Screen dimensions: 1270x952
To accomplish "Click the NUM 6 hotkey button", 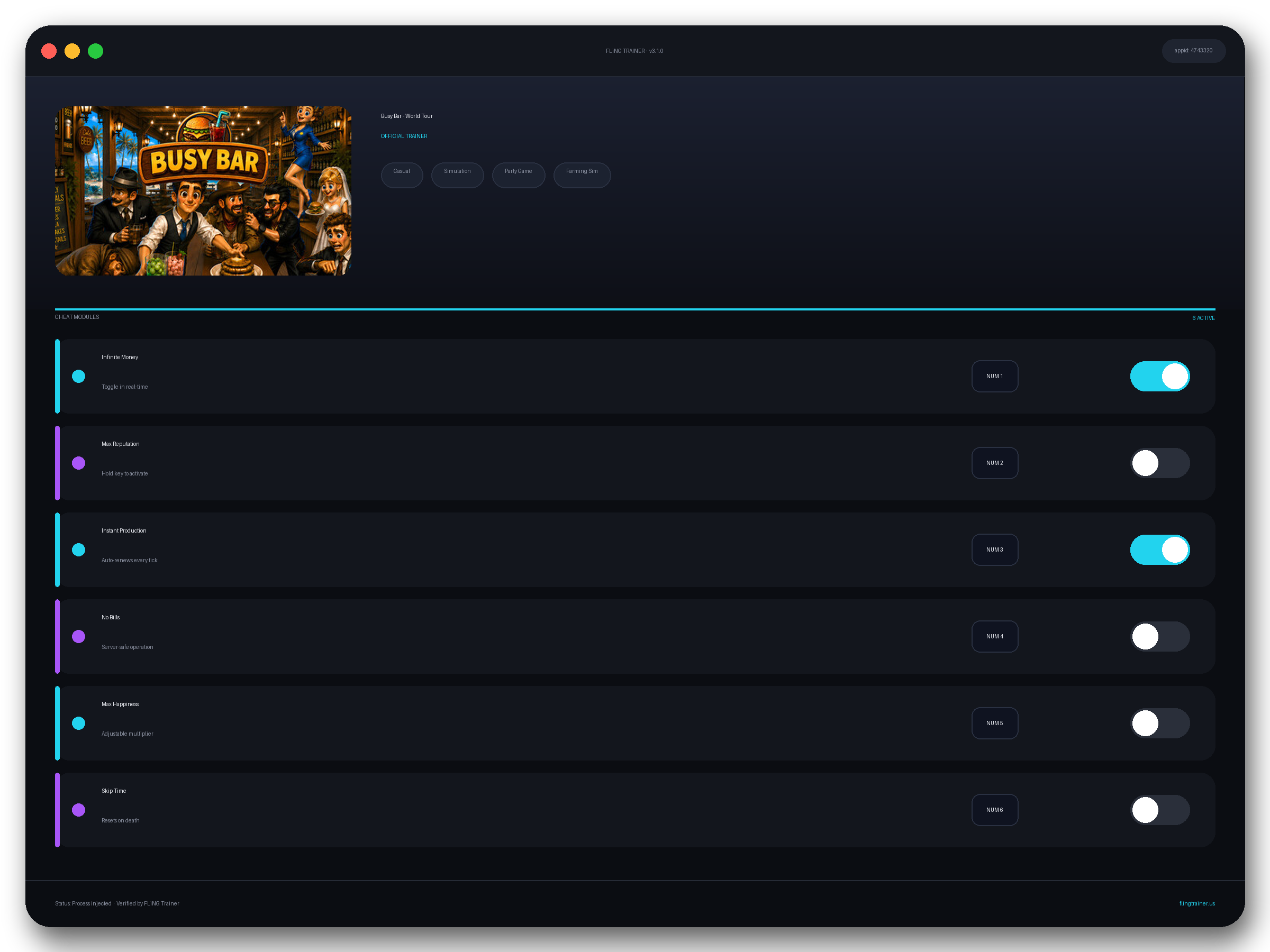I will pos(994,810).
